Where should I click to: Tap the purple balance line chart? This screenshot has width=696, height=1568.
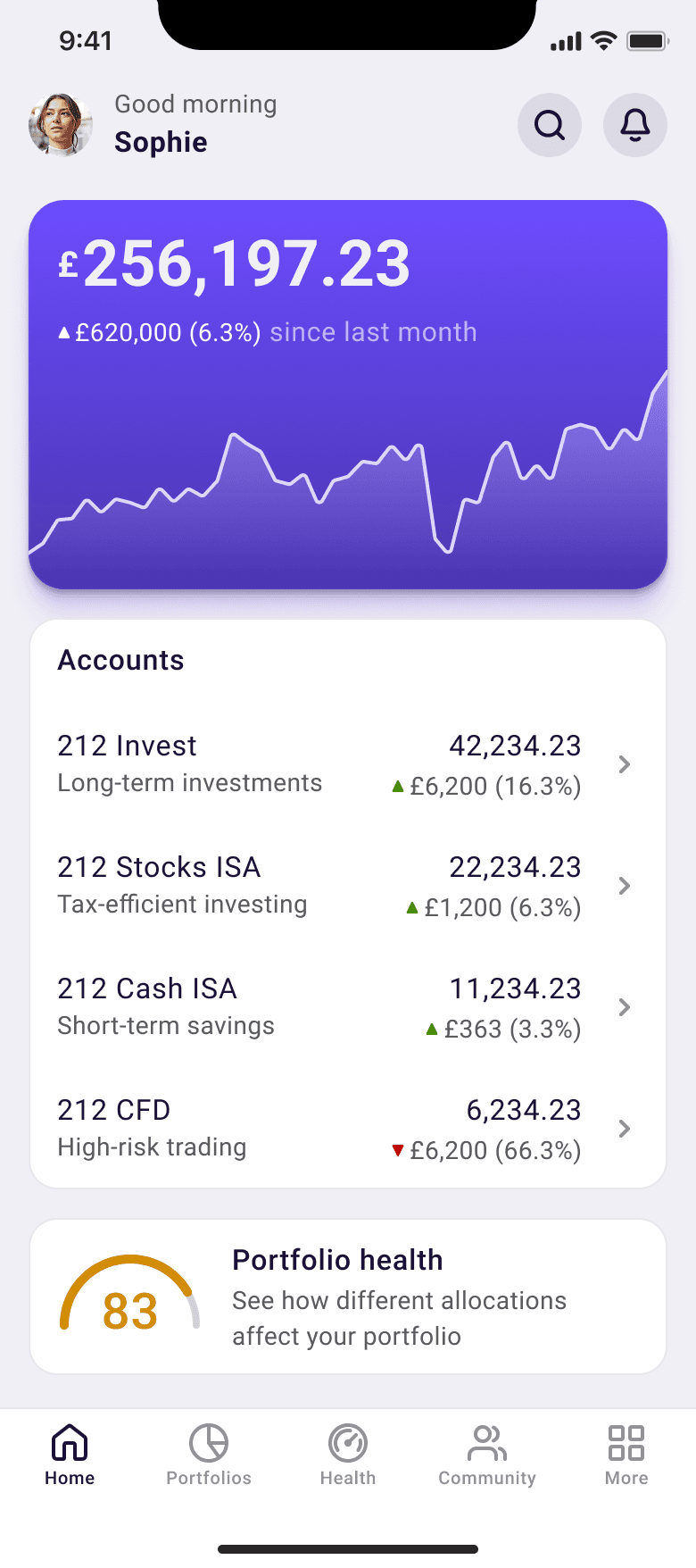click(348, 464)
